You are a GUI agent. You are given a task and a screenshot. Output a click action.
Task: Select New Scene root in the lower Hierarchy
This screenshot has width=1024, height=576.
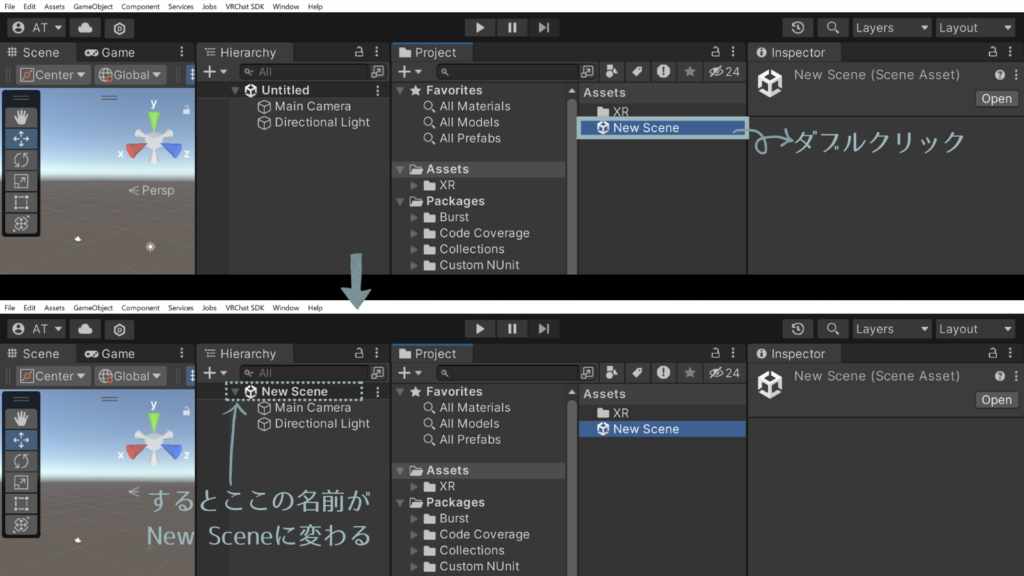[x=294, y=392]
